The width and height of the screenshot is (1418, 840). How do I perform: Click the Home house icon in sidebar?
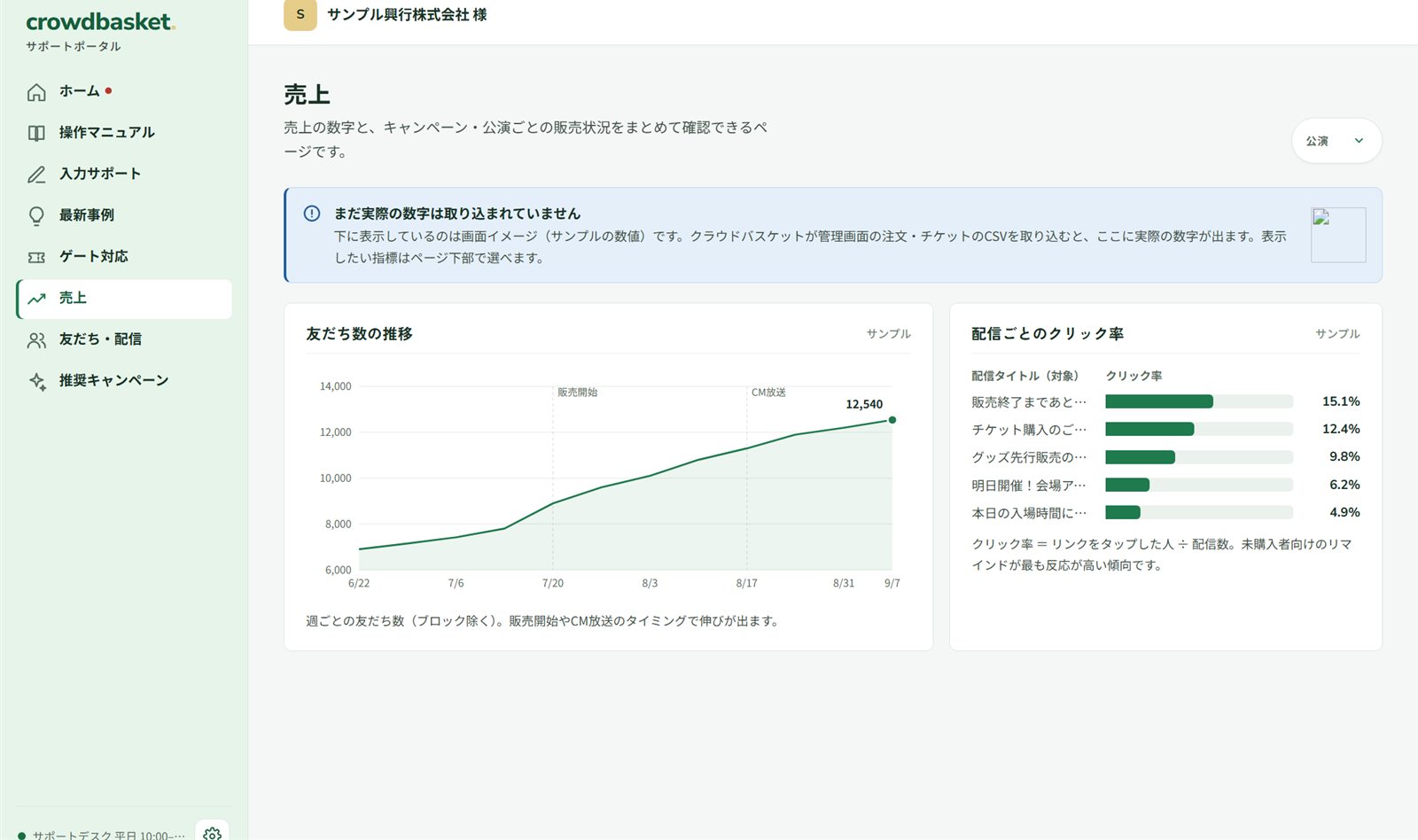coord(36,91)
